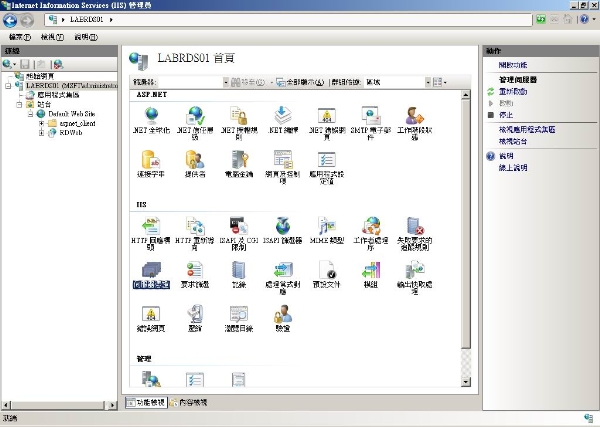Click the Connections pane horizontal scrollbar

(x=59, y=405)
